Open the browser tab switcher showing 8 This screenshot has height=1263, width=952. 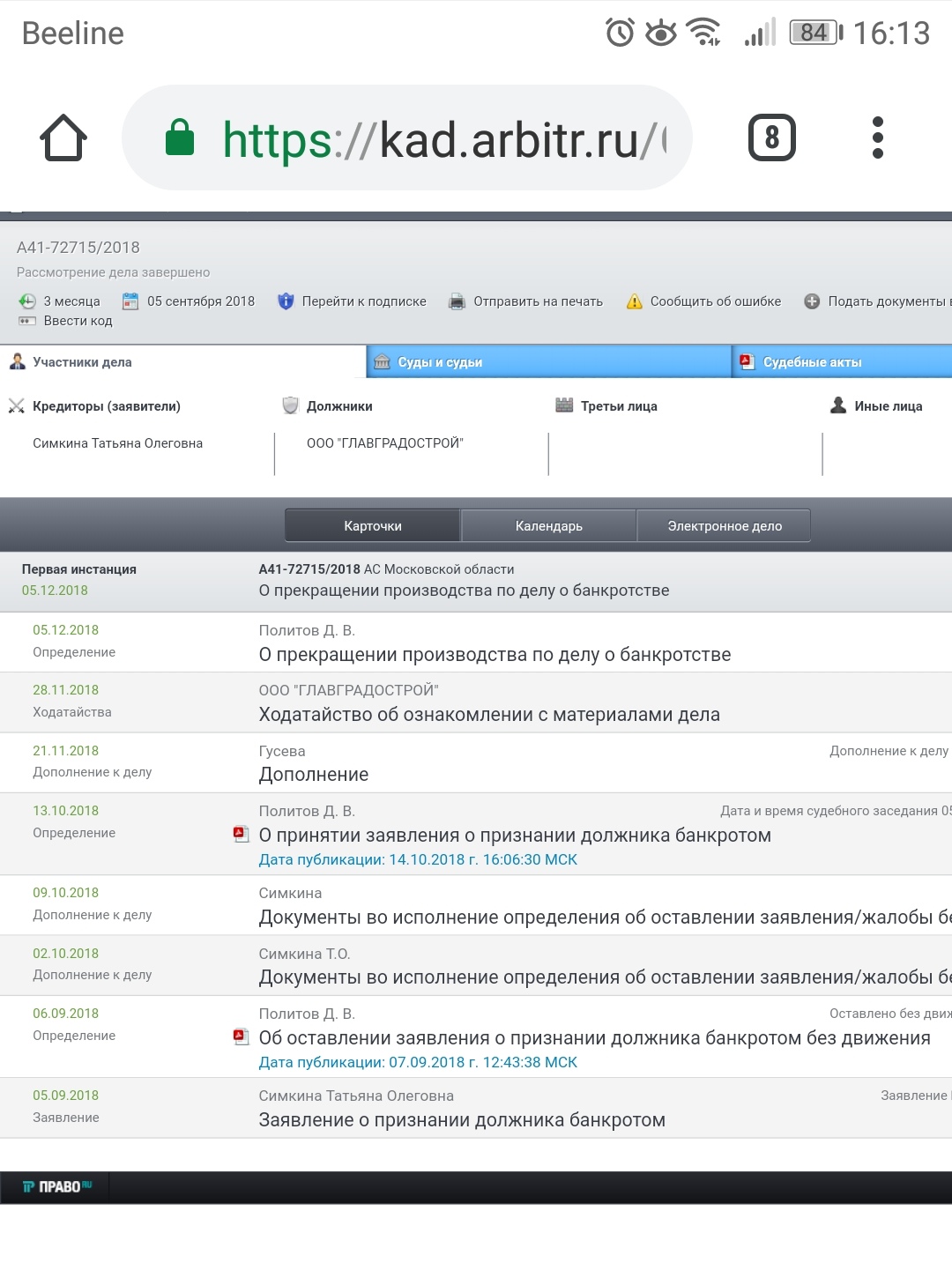pos(771,137)
